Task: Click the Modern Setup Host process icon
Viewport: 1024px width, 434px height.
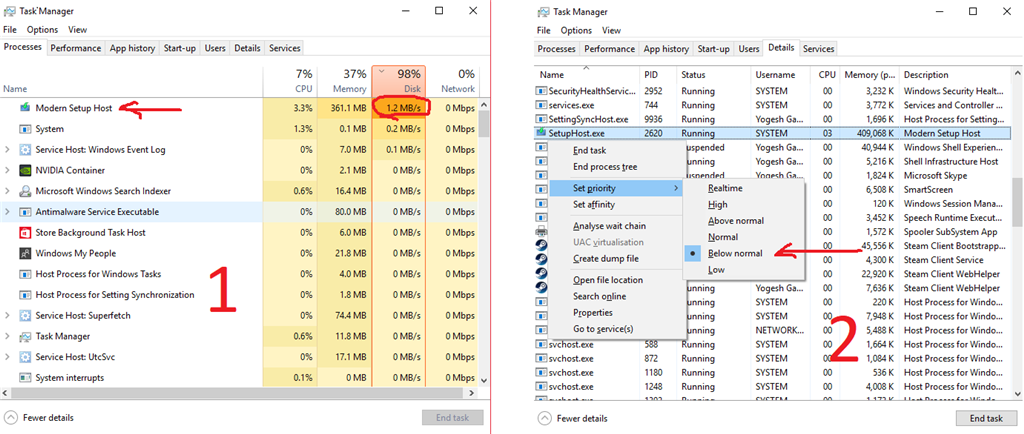Action: [25, 108]
